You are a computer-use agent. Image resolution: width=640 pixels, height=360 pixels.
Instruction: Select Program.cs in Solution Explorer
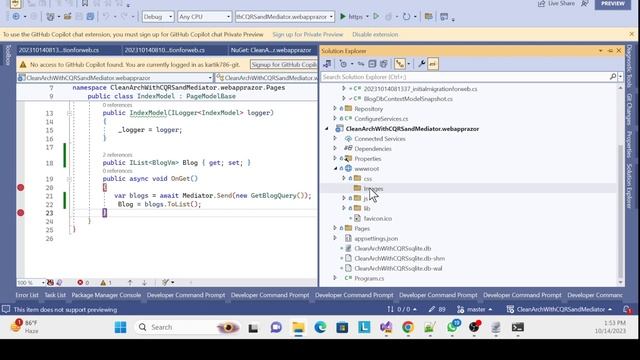[x=369, y=278]
